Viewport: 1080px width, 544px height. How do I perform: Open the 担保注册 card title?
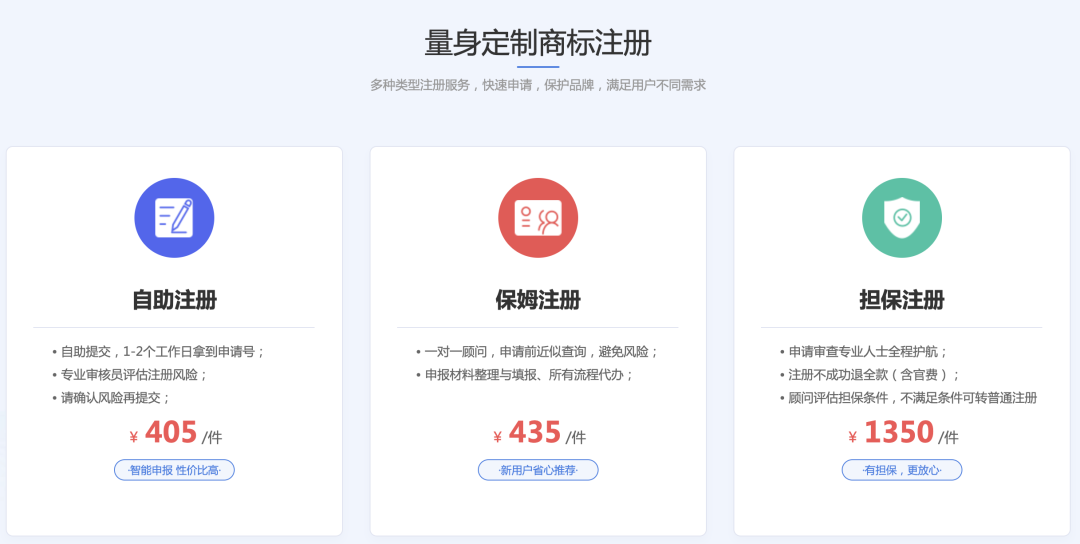(x=902, y=300)
